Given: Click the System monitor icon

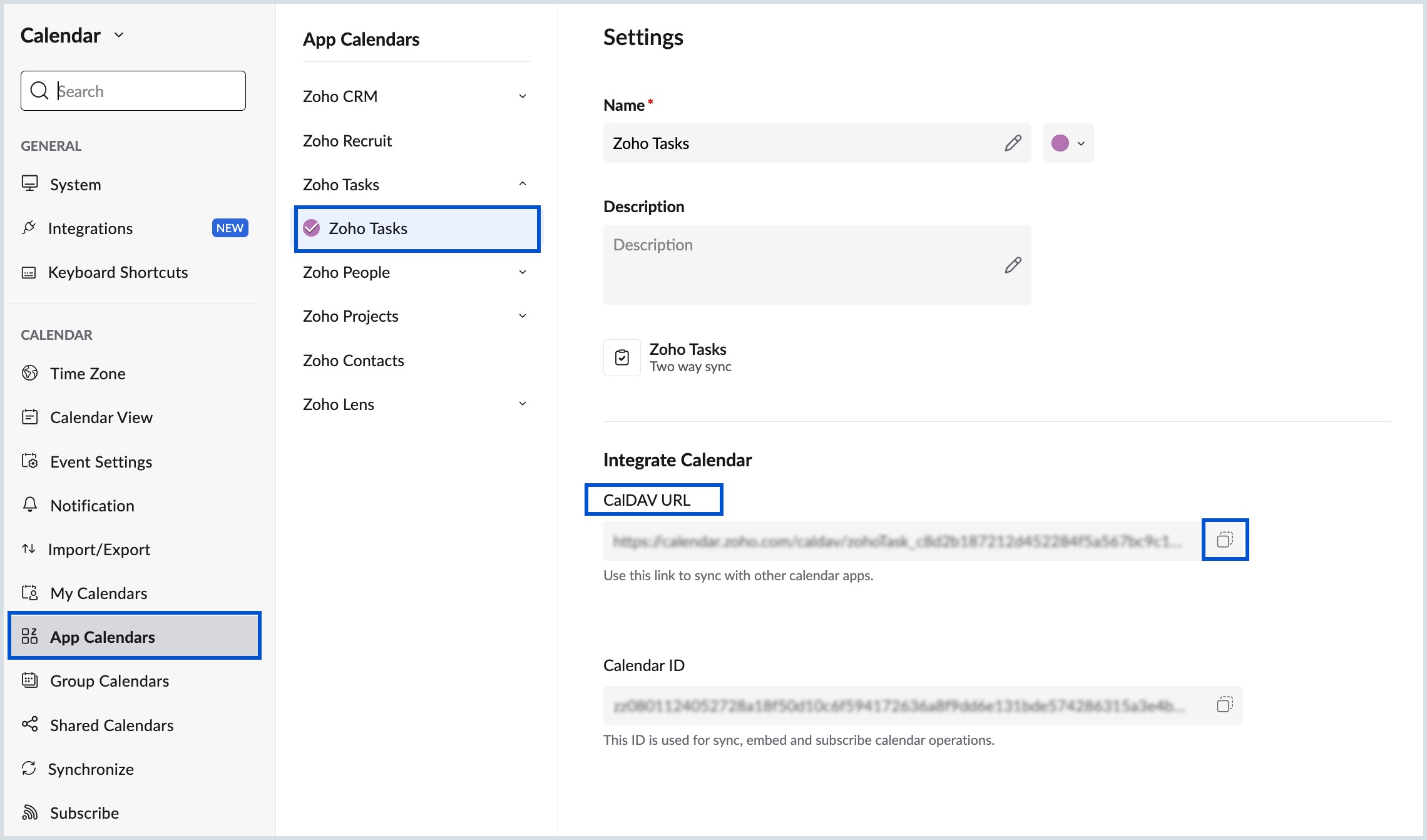Looking at the screenshot, I should coord(29,183).
